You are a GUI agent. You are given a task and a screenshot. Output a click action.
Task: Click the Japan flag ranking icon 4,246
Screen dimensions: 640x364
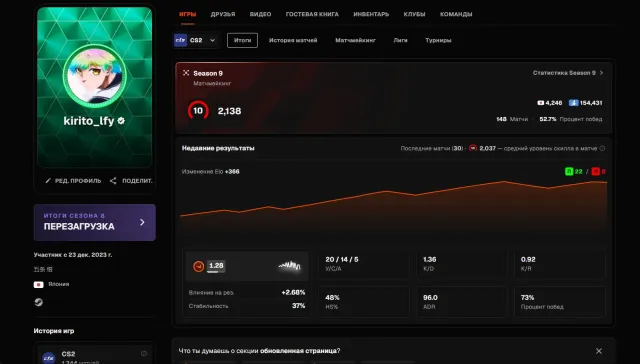pos(541,103)
